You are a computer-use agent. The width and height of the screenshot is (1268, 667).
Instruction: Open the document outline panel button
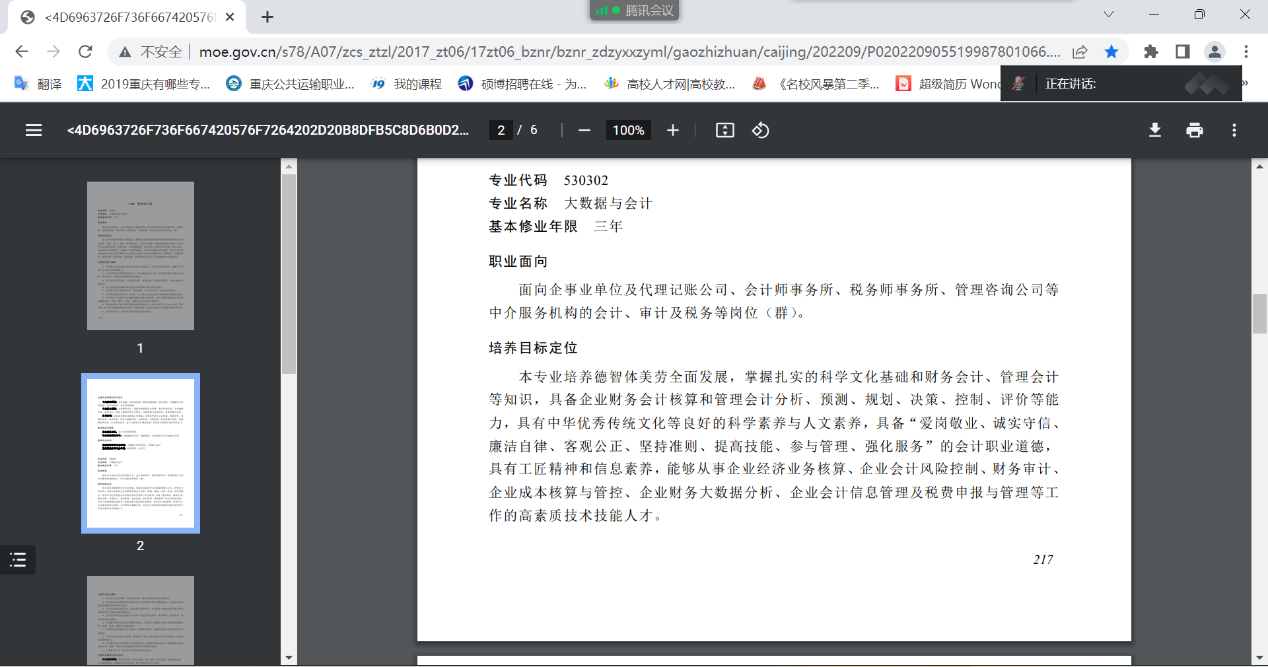pyautogui.click(x=18, y=560)
